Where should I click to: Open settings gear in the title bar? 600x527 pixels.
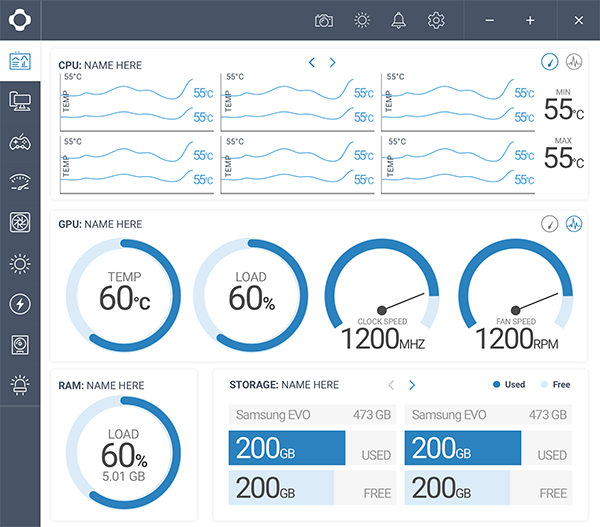[x=436, y=20]
